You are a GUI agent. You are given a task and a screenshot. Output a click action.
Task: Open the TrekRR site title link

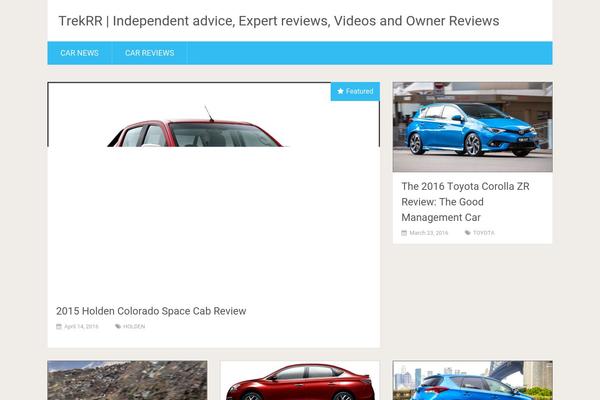pos(279,21)
